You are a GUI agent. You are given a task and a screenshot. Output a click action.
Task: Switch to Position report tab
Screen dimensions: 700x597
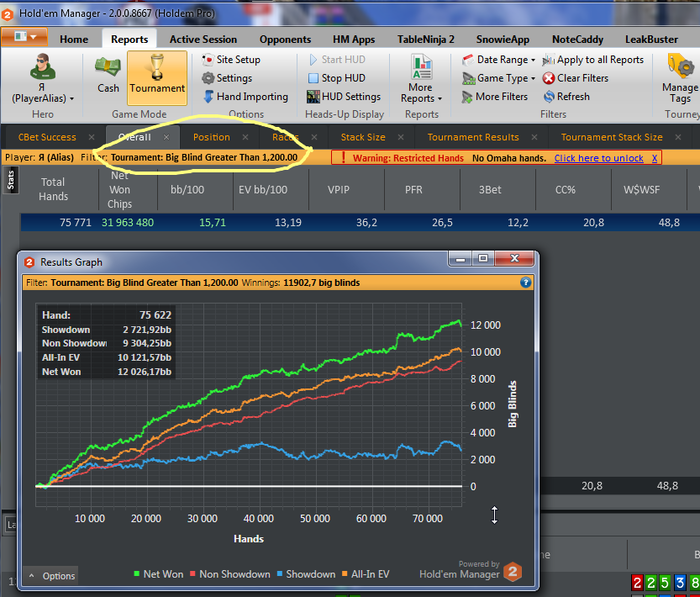coord(212,137)
